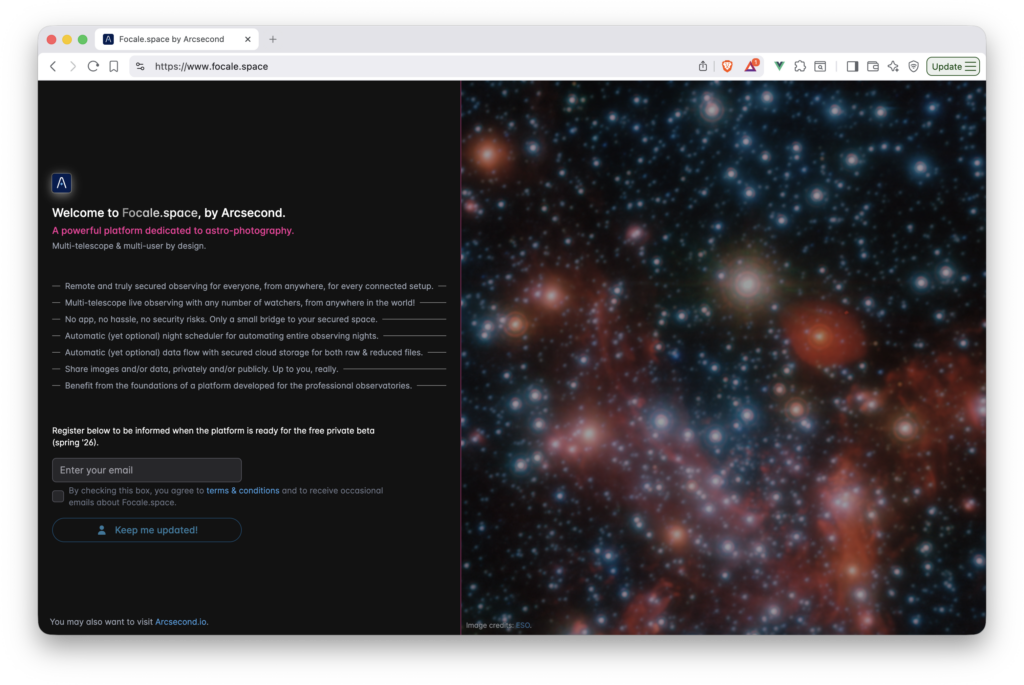Click the Brave Shields lion icon
This screenshot has width=1024, height=685.
click(727, 66)
